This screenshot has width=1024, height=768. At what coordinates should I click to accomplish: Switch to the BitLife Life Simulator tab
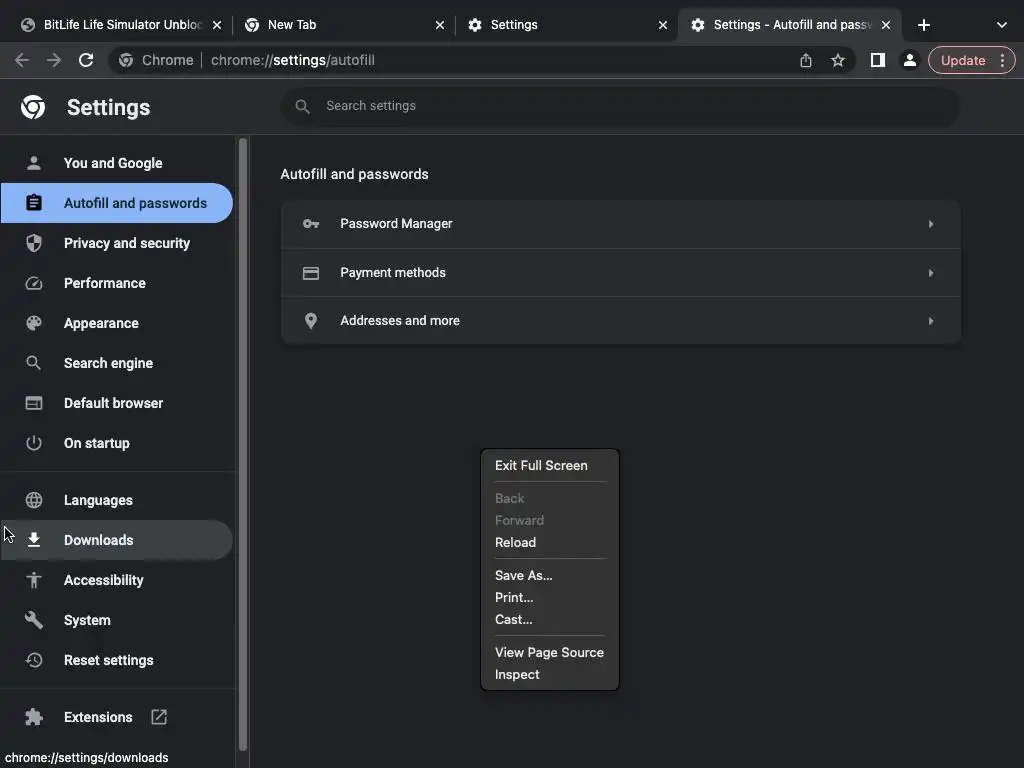[118, 25]
